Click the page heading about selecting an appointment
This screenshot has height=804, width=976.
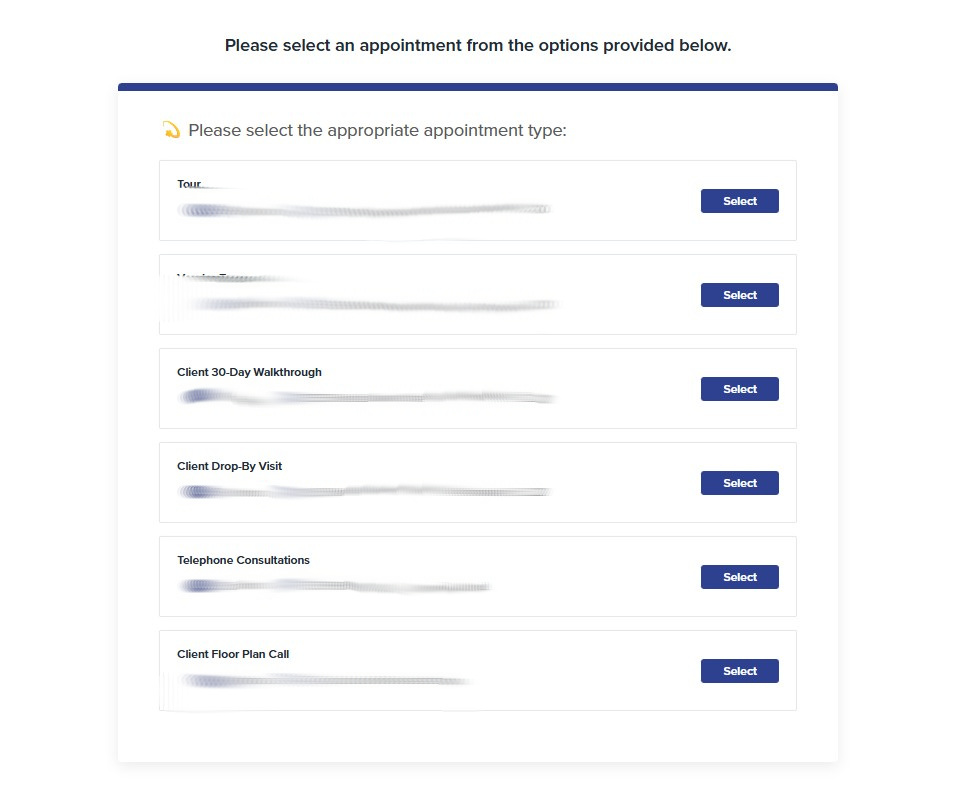pyautogui.click(x=477, y=45)
